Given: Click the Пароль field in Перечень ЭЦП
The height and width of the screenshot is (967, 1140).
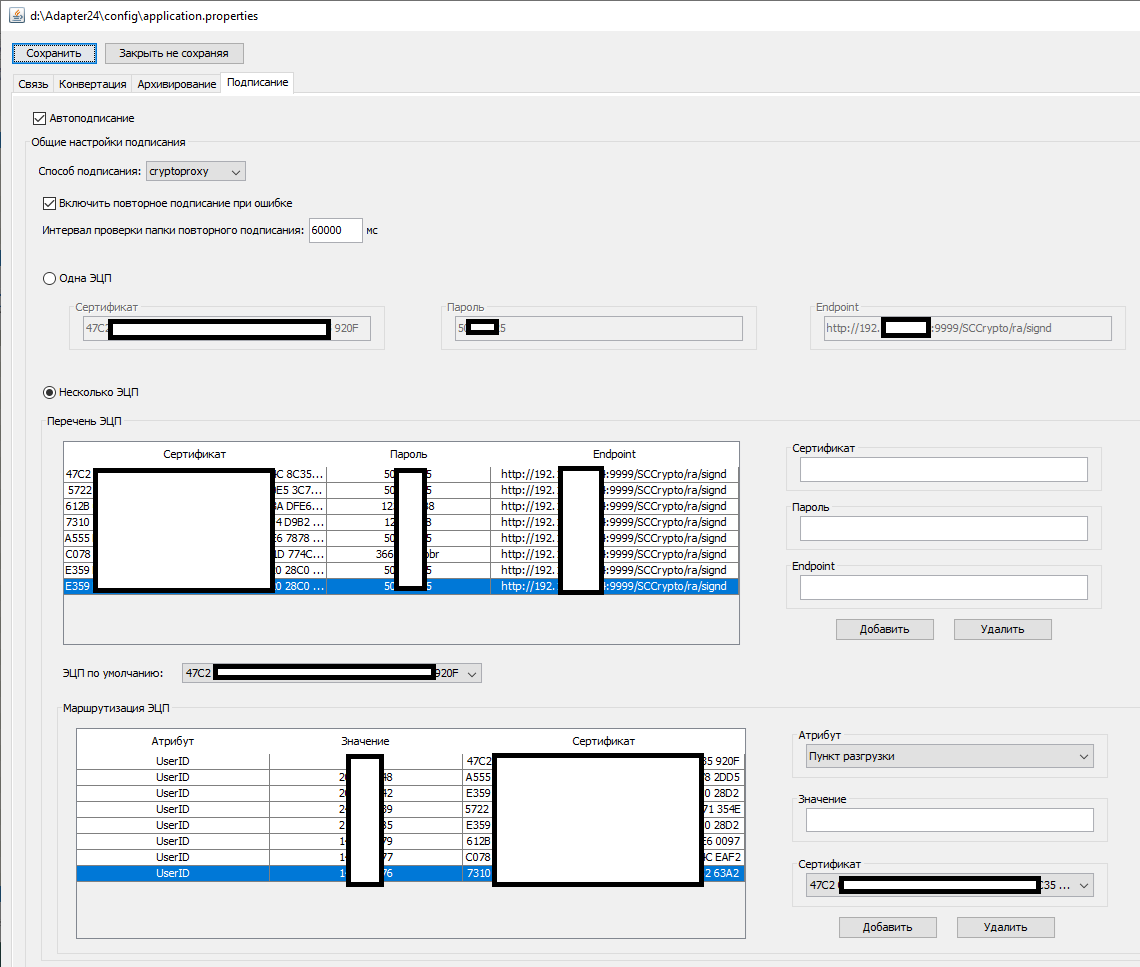Looking at the screenshot, I should pyautogui.click(x=943, y=528).
